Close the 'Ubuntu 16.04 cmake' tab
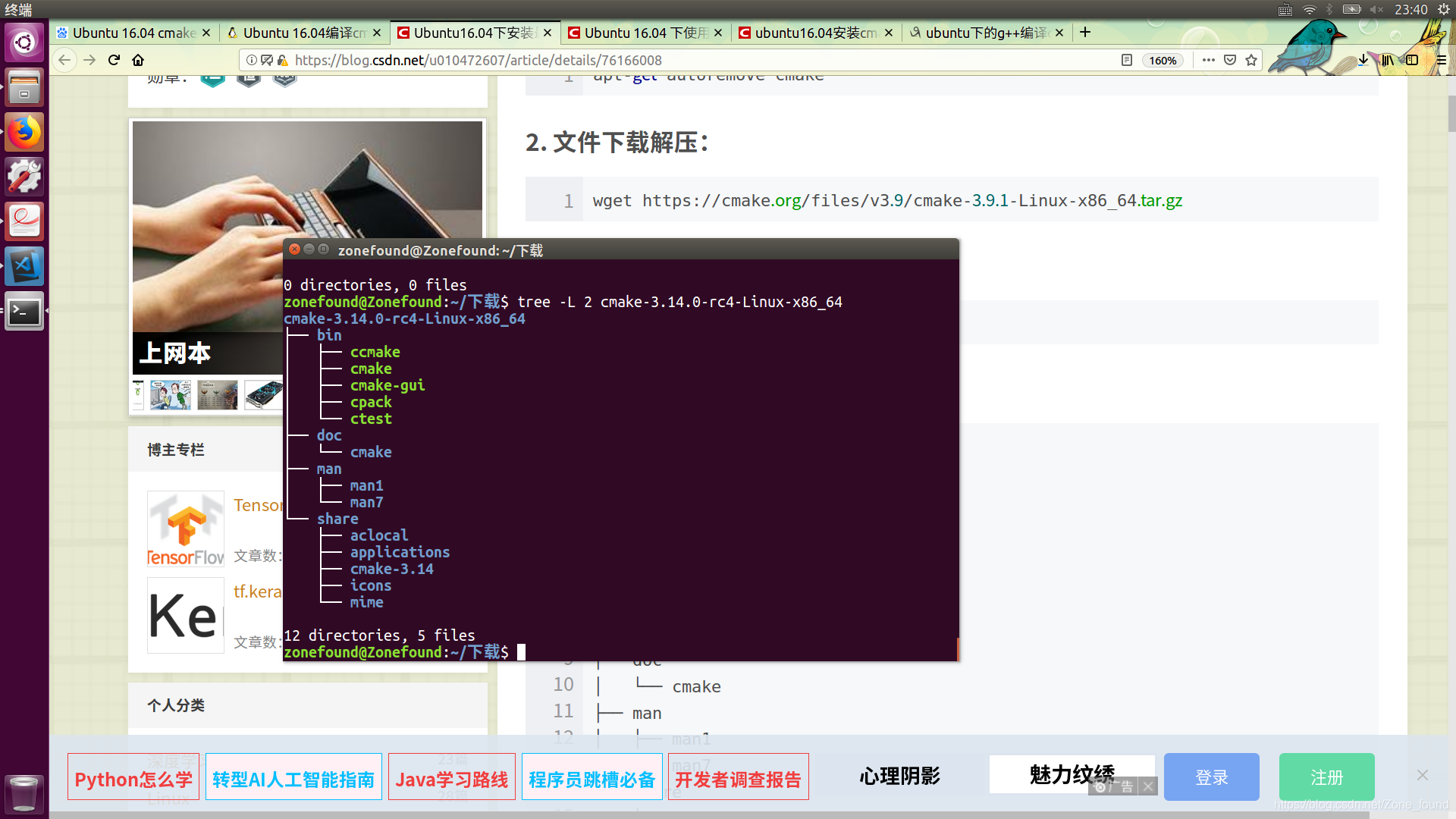This screenshot has height=819, width=1456. click(206, 33)
